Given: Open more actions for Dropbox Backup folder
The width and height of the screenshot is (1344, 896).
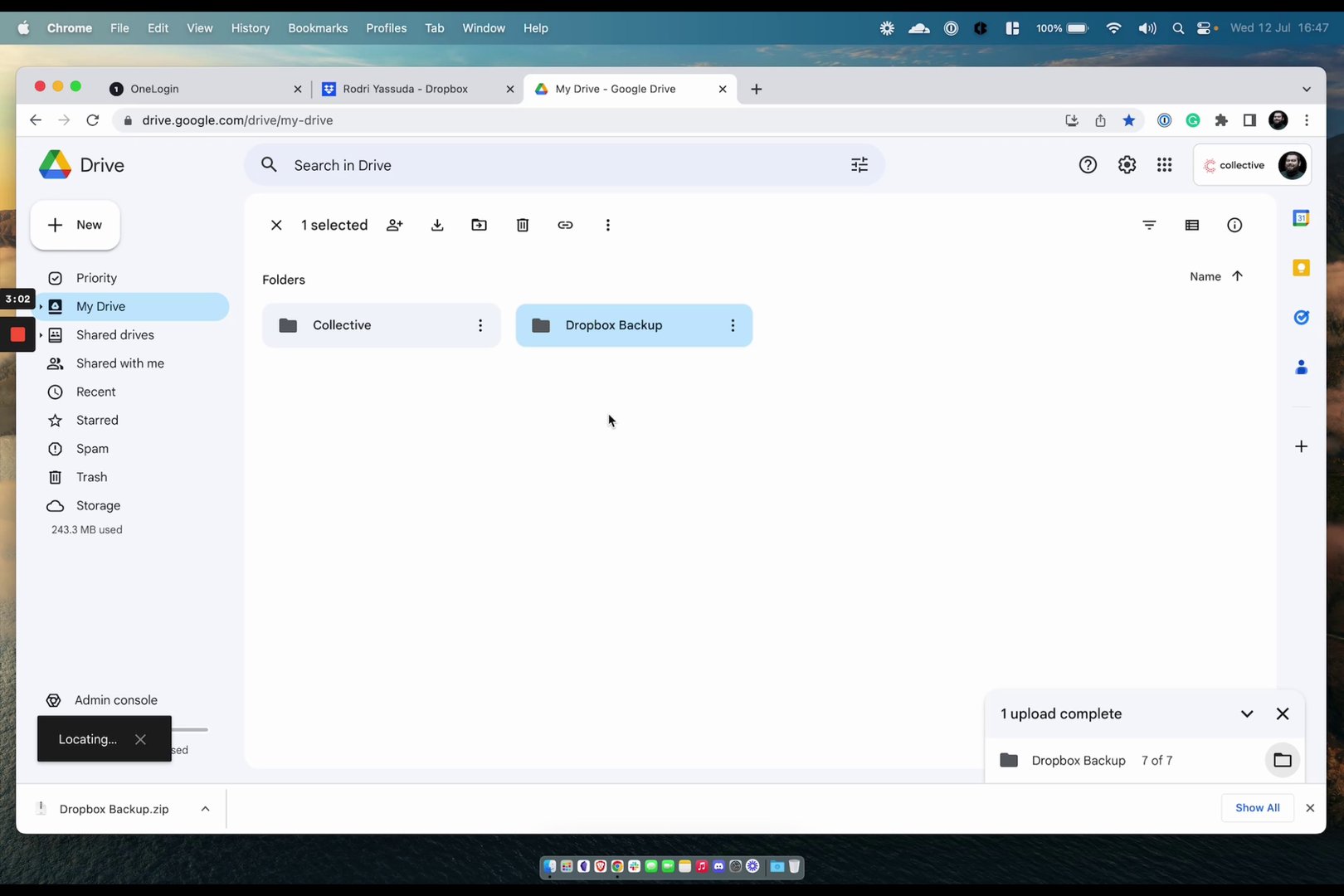Looking at the screenshot, I should point(733,325).
